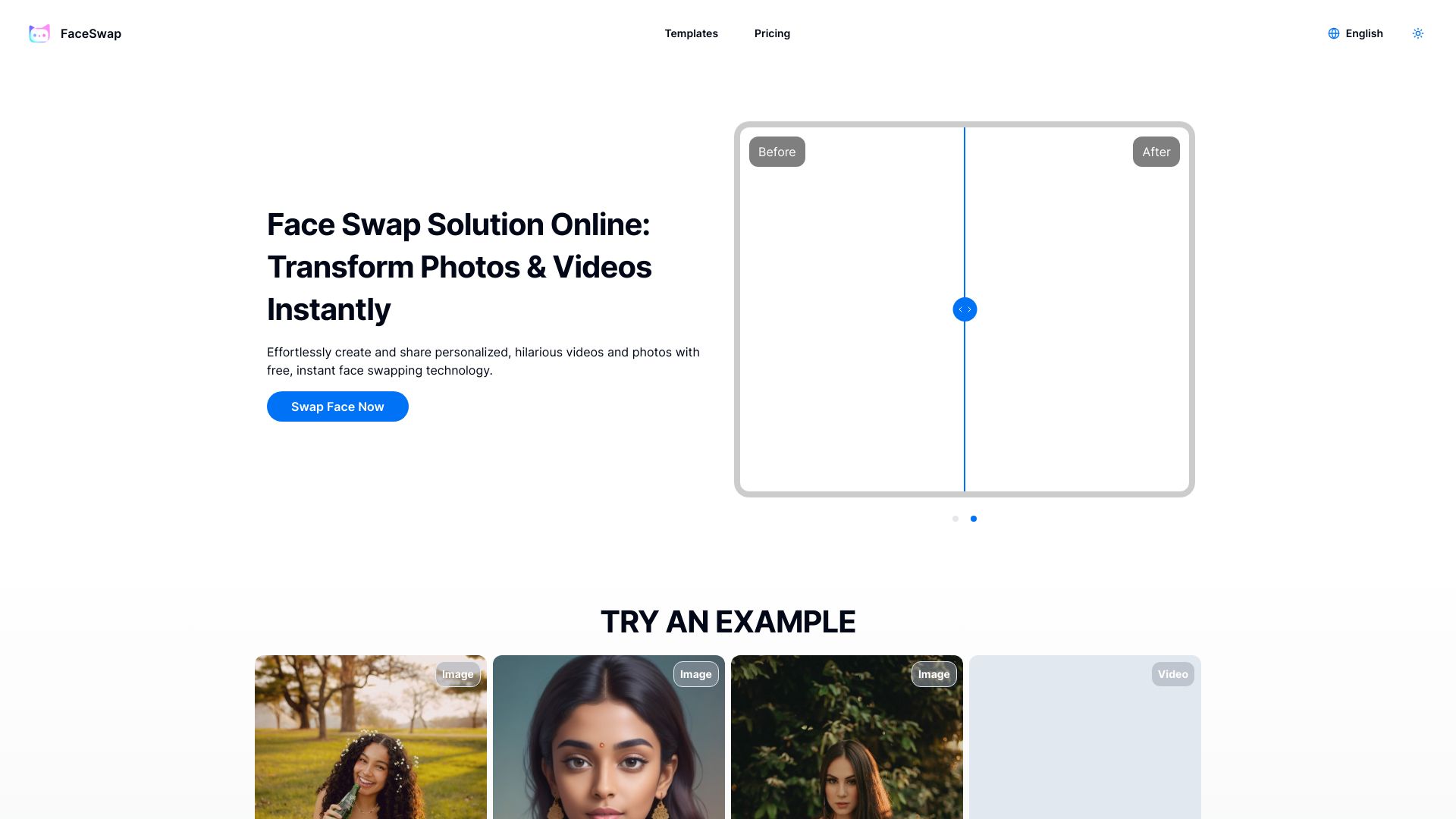Viewport: 1456px width, 819px height.
Task: Drag the before/after comparison slider
Action: pos(964,309)
